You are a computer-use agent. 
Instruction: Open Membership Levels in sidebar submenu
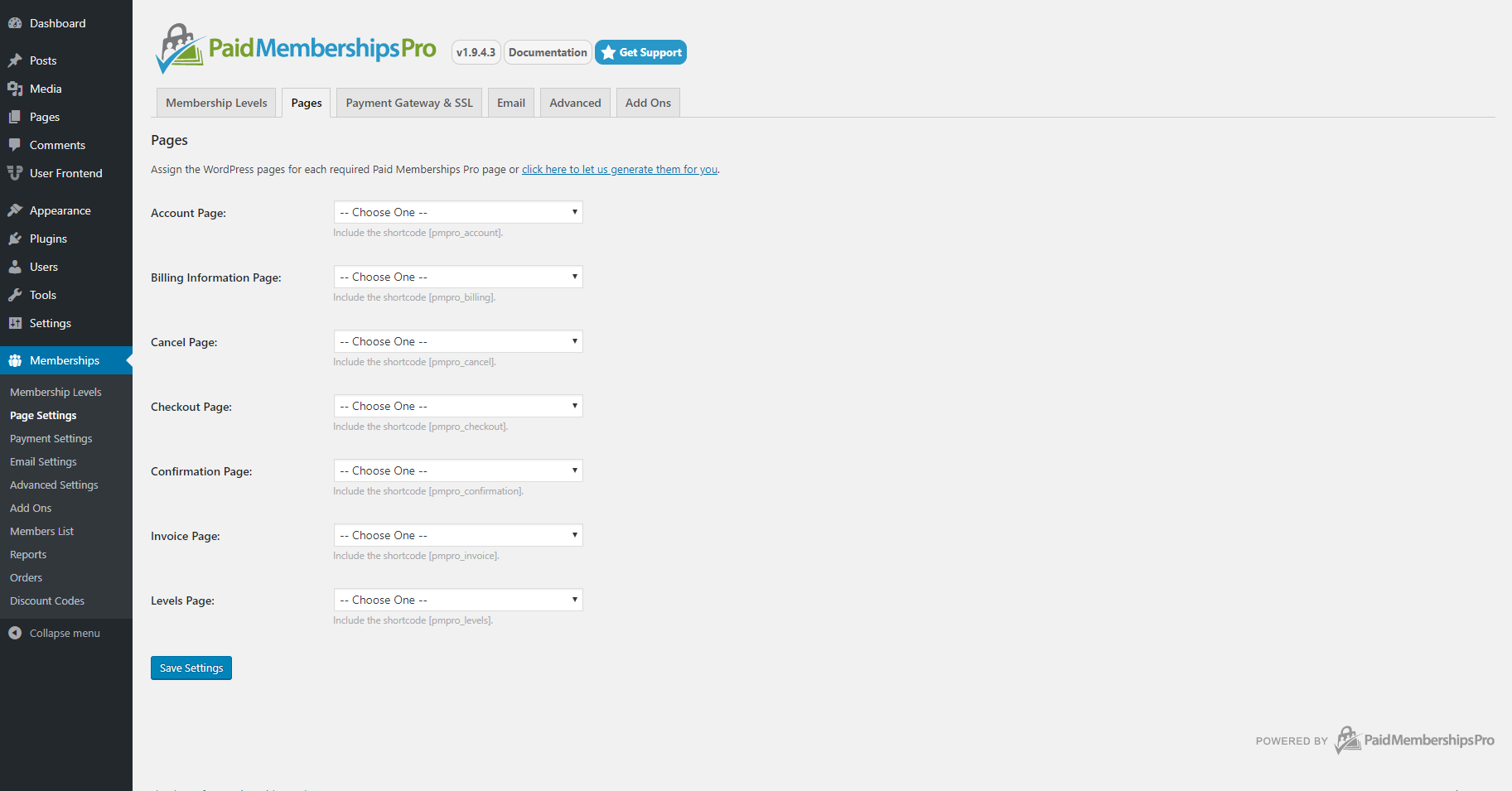pos(56,392)
